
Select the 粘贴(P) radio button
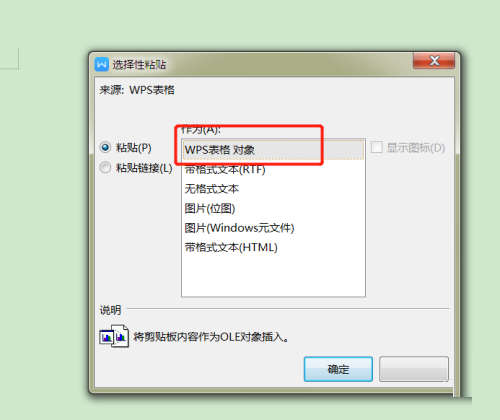(105, 147)
